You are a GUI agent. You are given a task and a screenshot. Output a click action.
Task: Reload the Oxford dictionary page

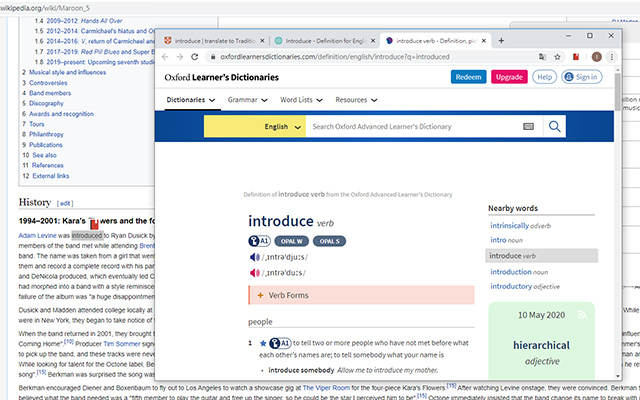(195, 57)
